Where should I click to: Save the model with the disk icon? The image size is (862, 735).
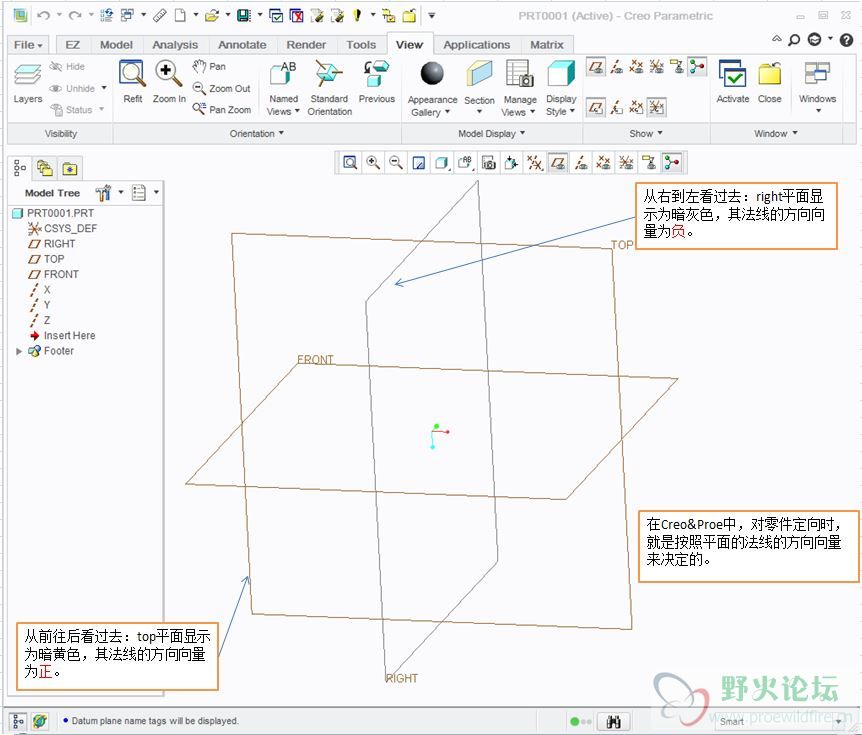point(244,15)
